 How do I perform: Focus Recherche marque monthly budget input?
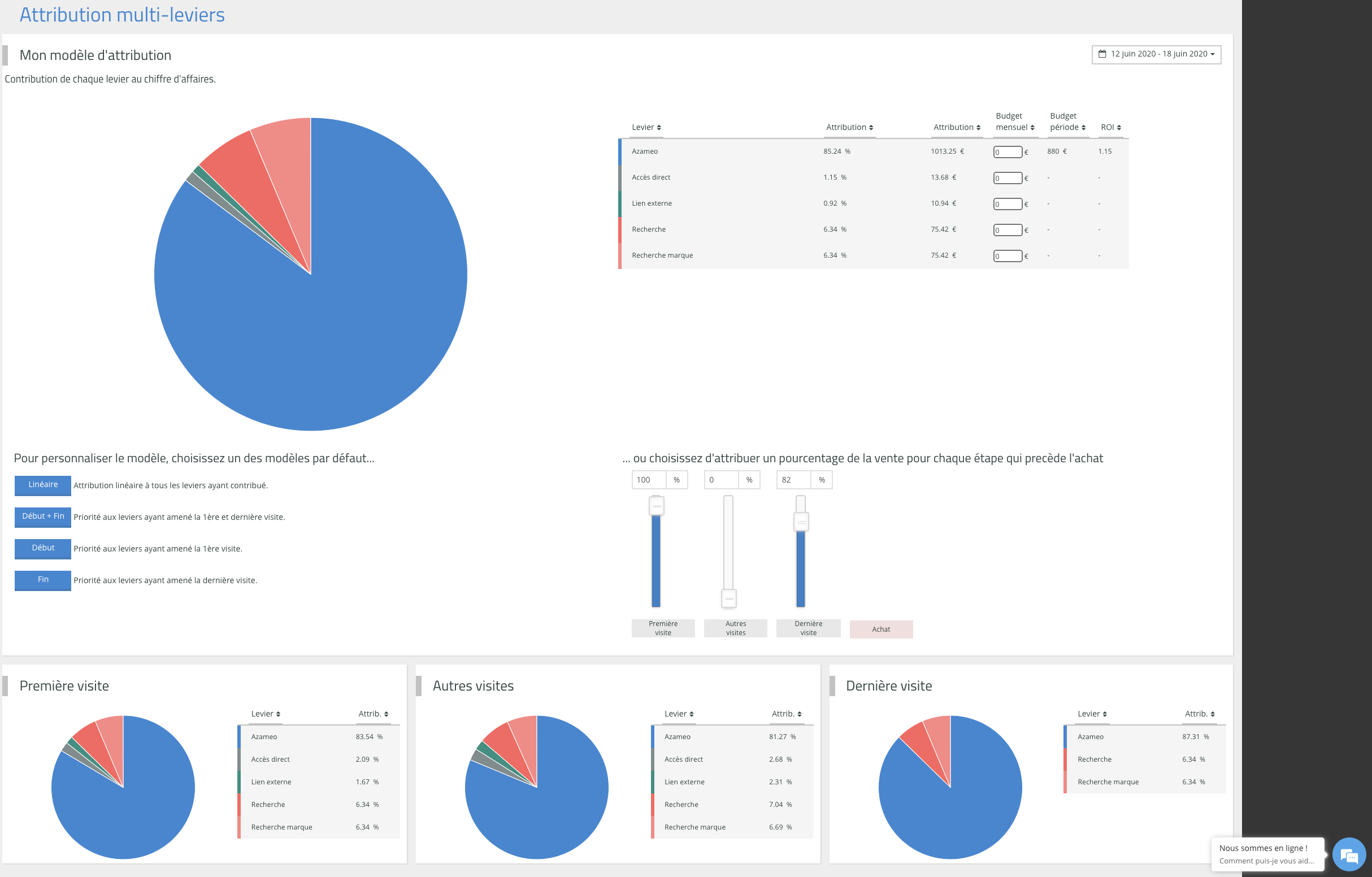click(1008, 257)
